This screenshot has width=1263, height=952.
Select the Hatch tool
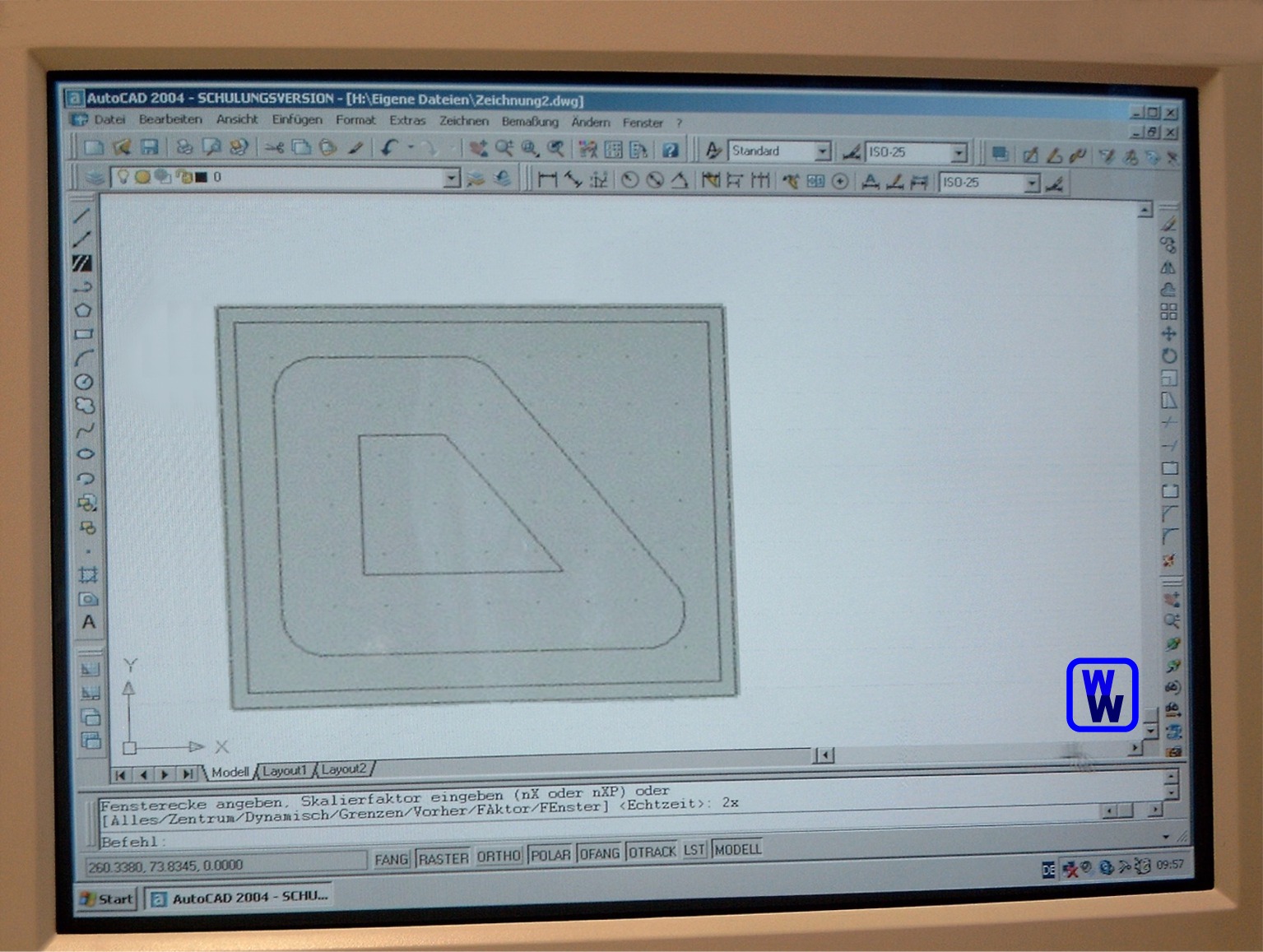coord(88,574)
